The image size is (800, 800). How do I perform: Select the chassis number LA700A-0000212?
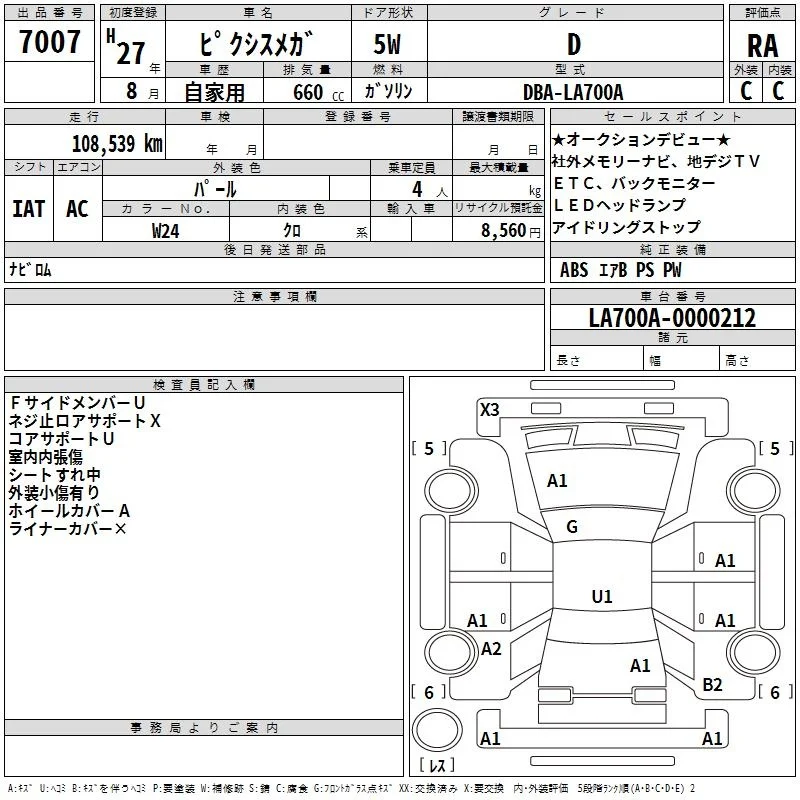pyautogui.click(x=672, y=318)
